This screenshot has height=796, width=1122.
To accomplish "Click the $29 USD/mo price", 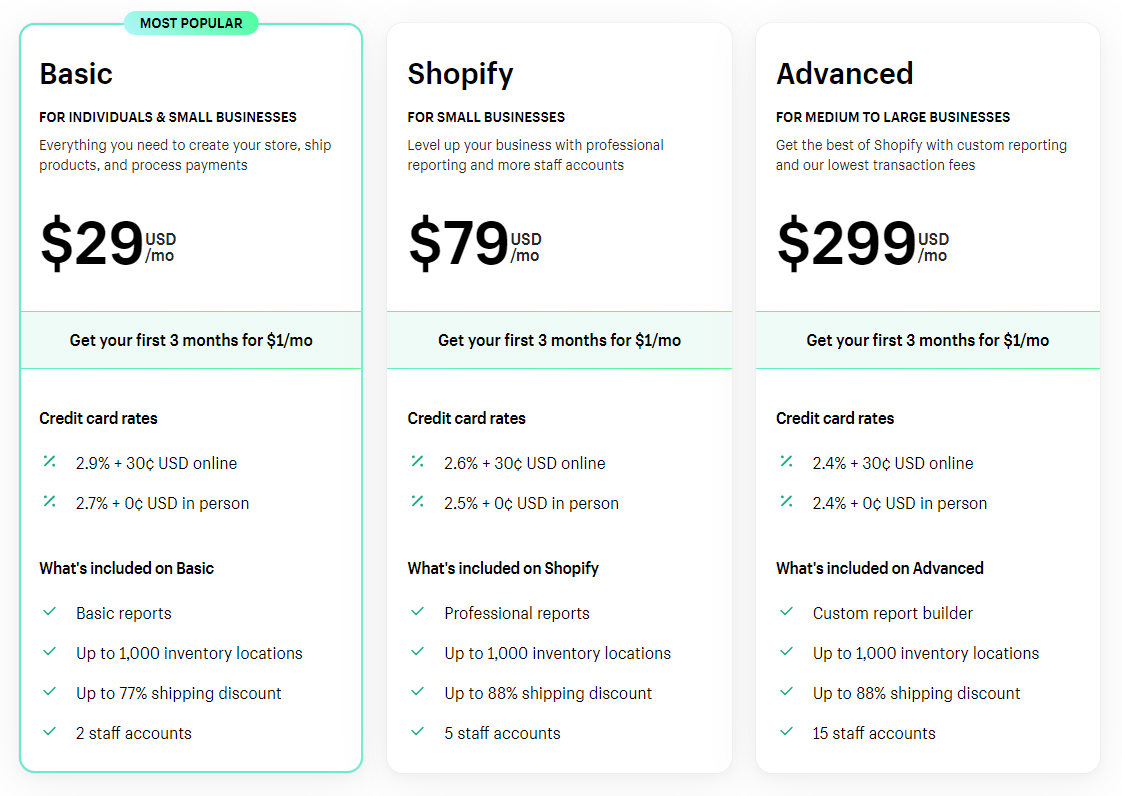I will point(108,243).
